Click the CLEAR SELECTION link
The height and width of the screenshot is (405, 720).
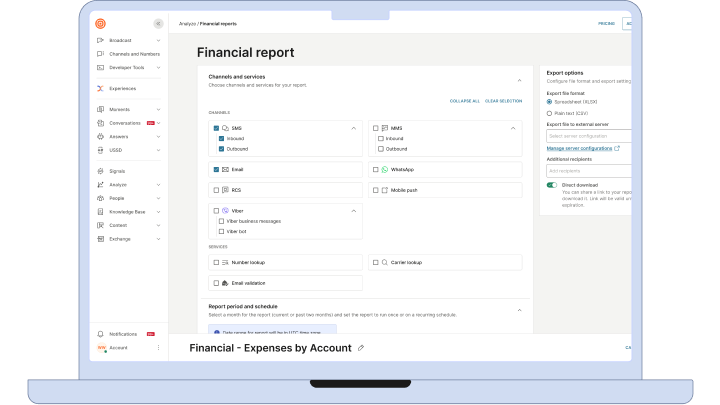click(503, 101)
